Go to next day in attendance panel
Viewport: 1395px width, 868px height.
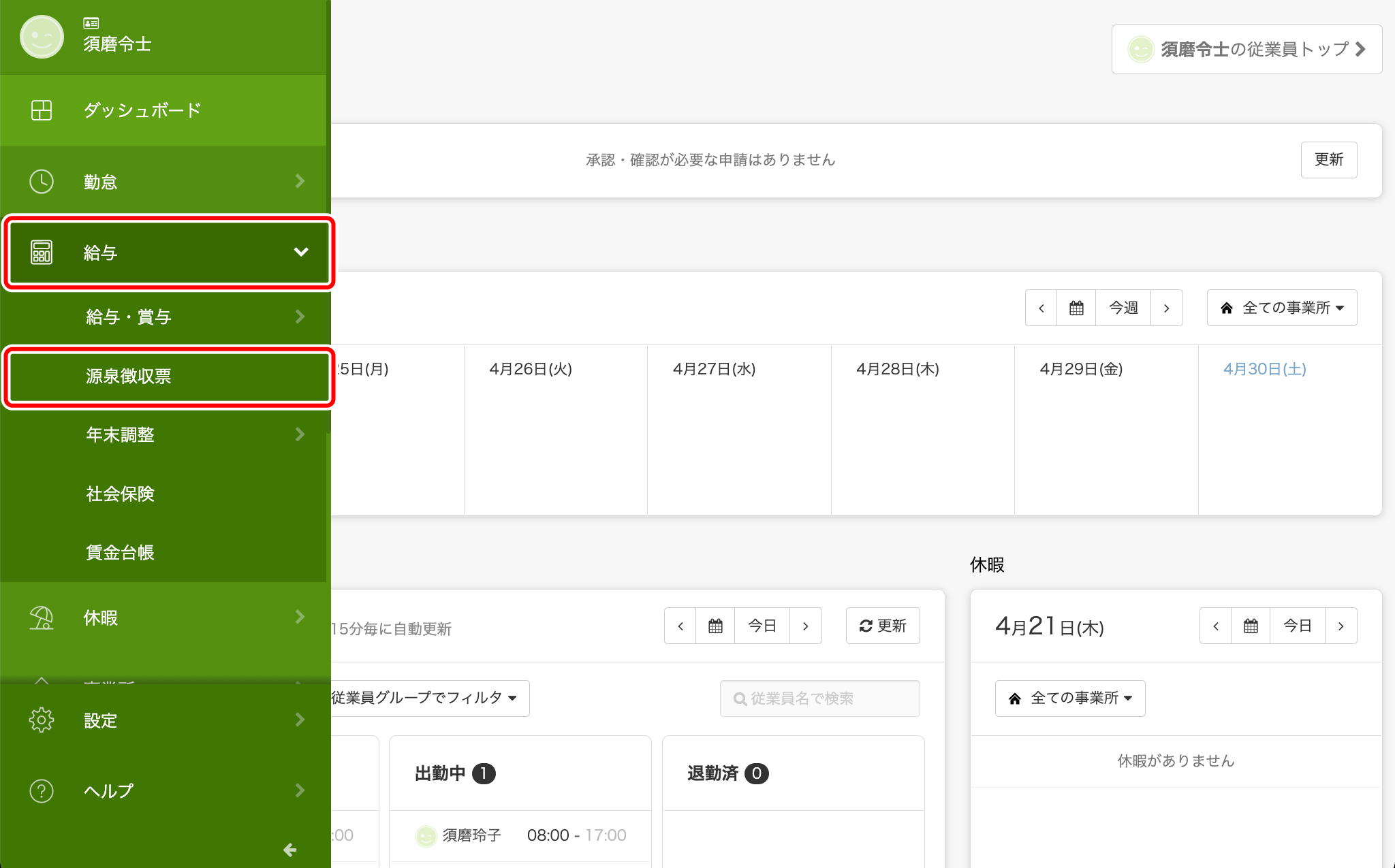(806, 626)
